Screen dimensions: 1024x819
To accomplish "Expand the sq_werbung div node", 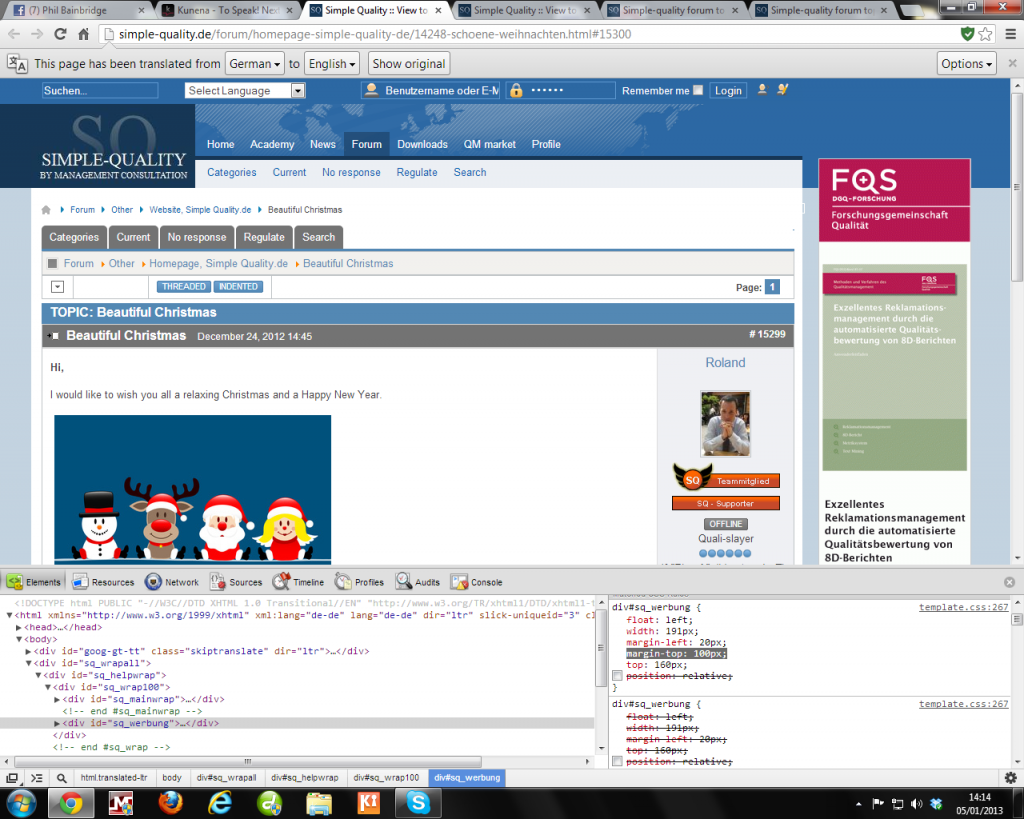I will click(58, 723).
